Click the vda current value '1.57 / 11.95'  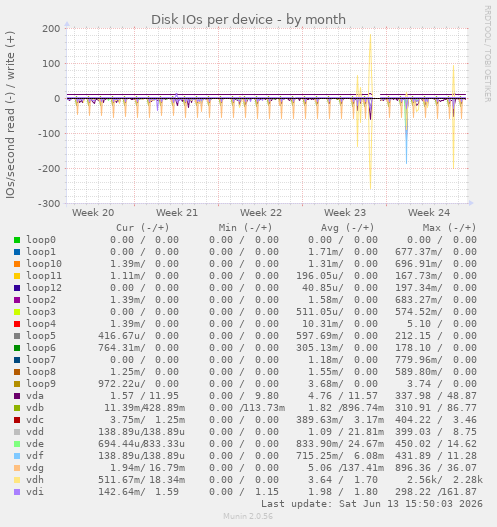point(144,396)
